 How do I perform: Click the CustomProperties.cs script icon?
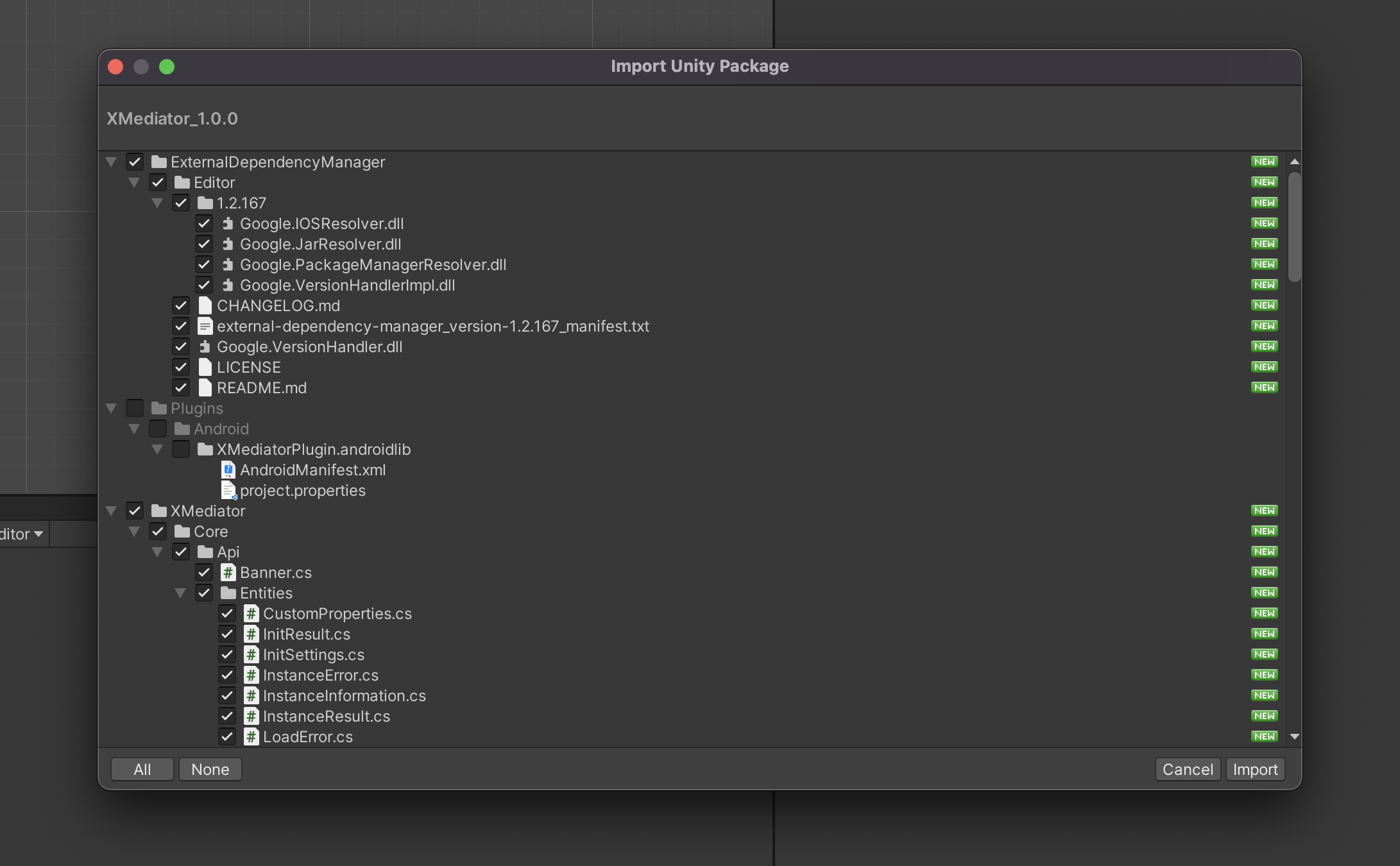251,614
